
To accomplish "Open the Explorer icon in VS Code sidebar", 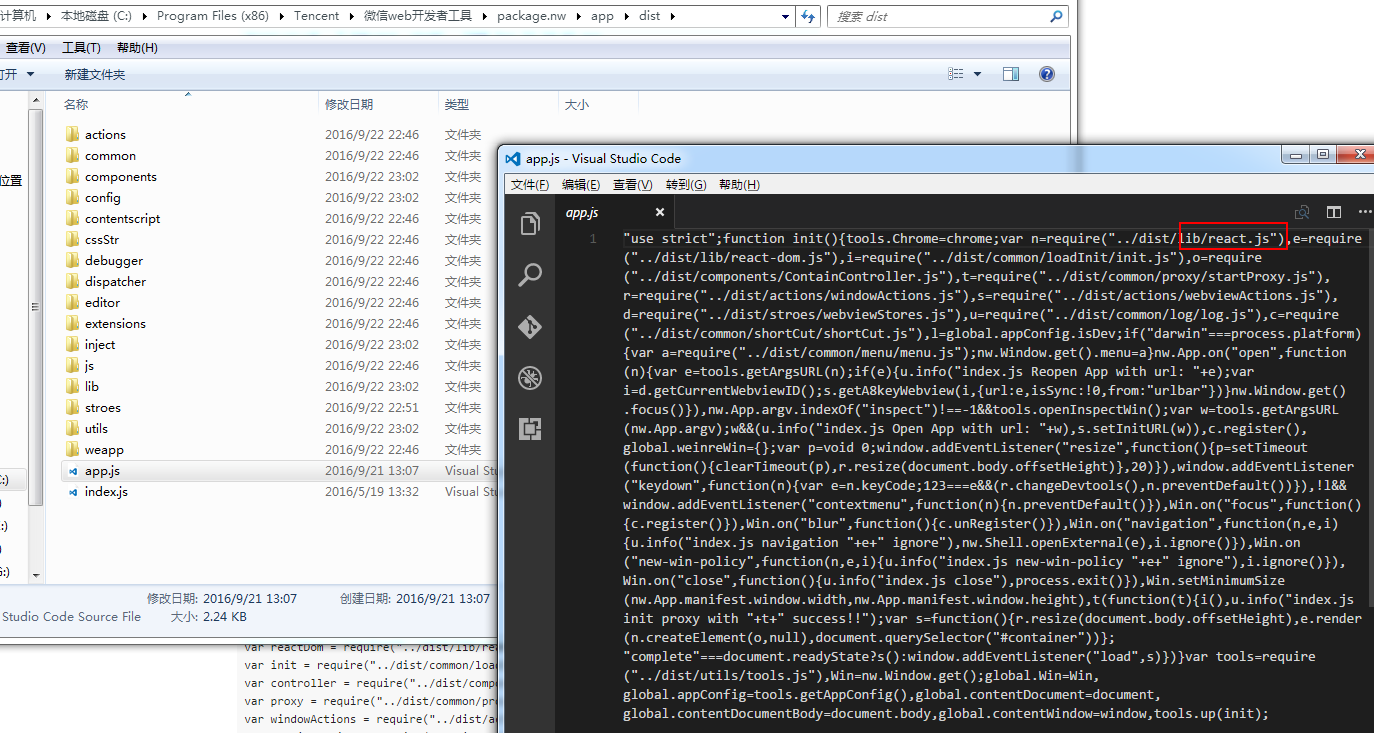I will coord(530,224).
